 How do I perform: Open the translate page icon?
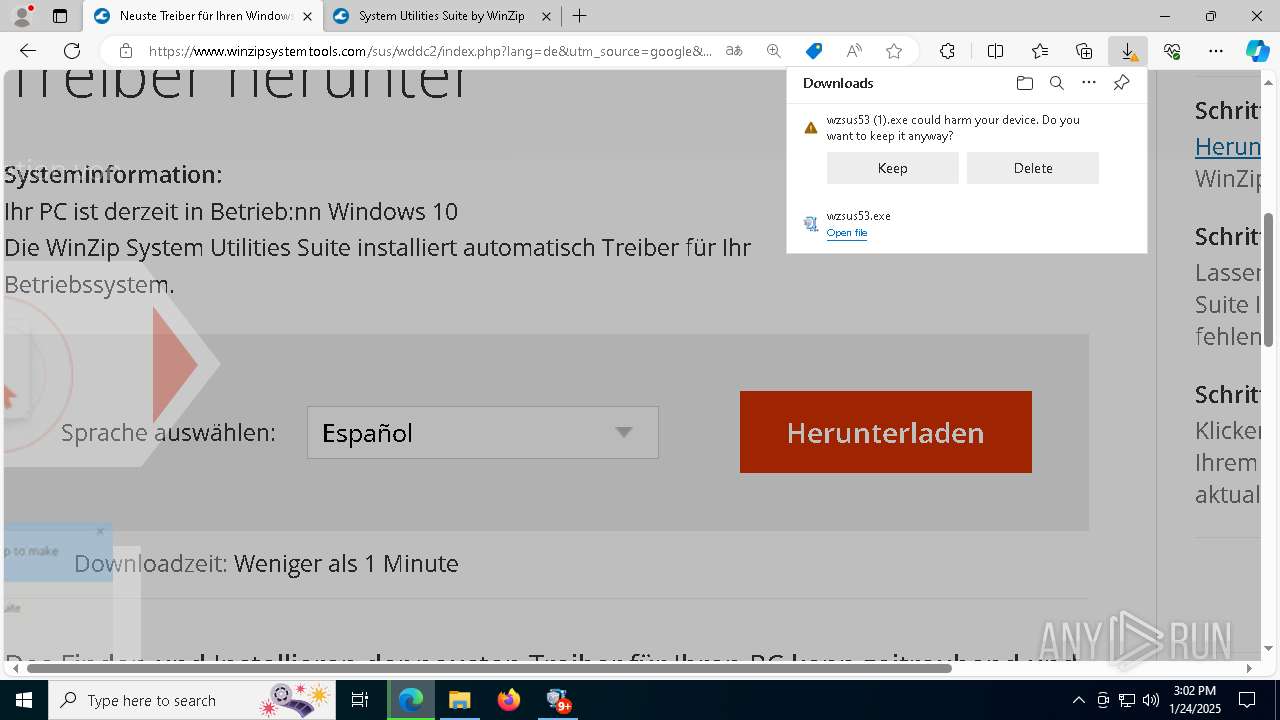[x=734, y=51]
